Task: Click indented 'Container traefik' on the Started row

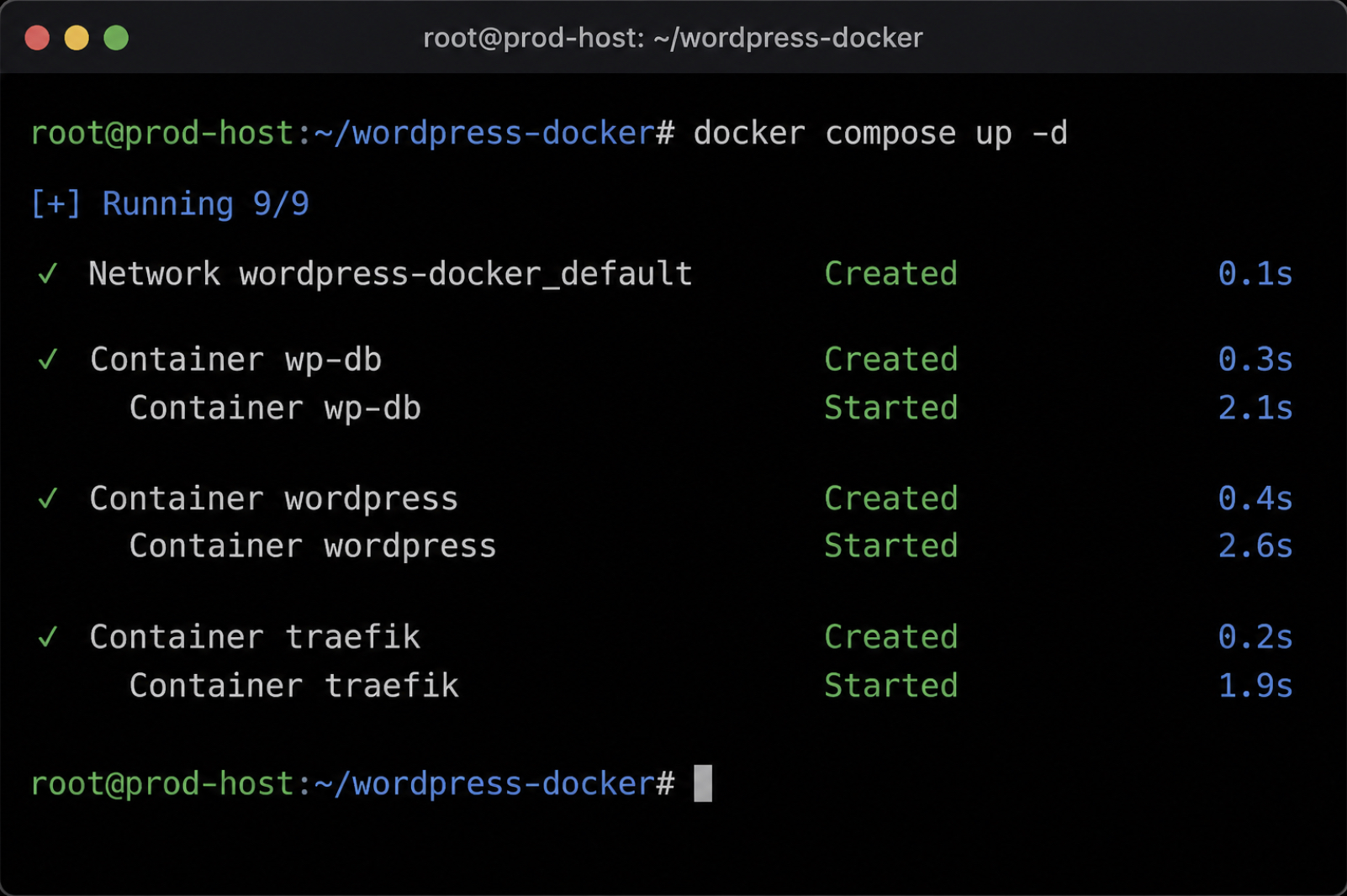Action: [x=294, y=686]
